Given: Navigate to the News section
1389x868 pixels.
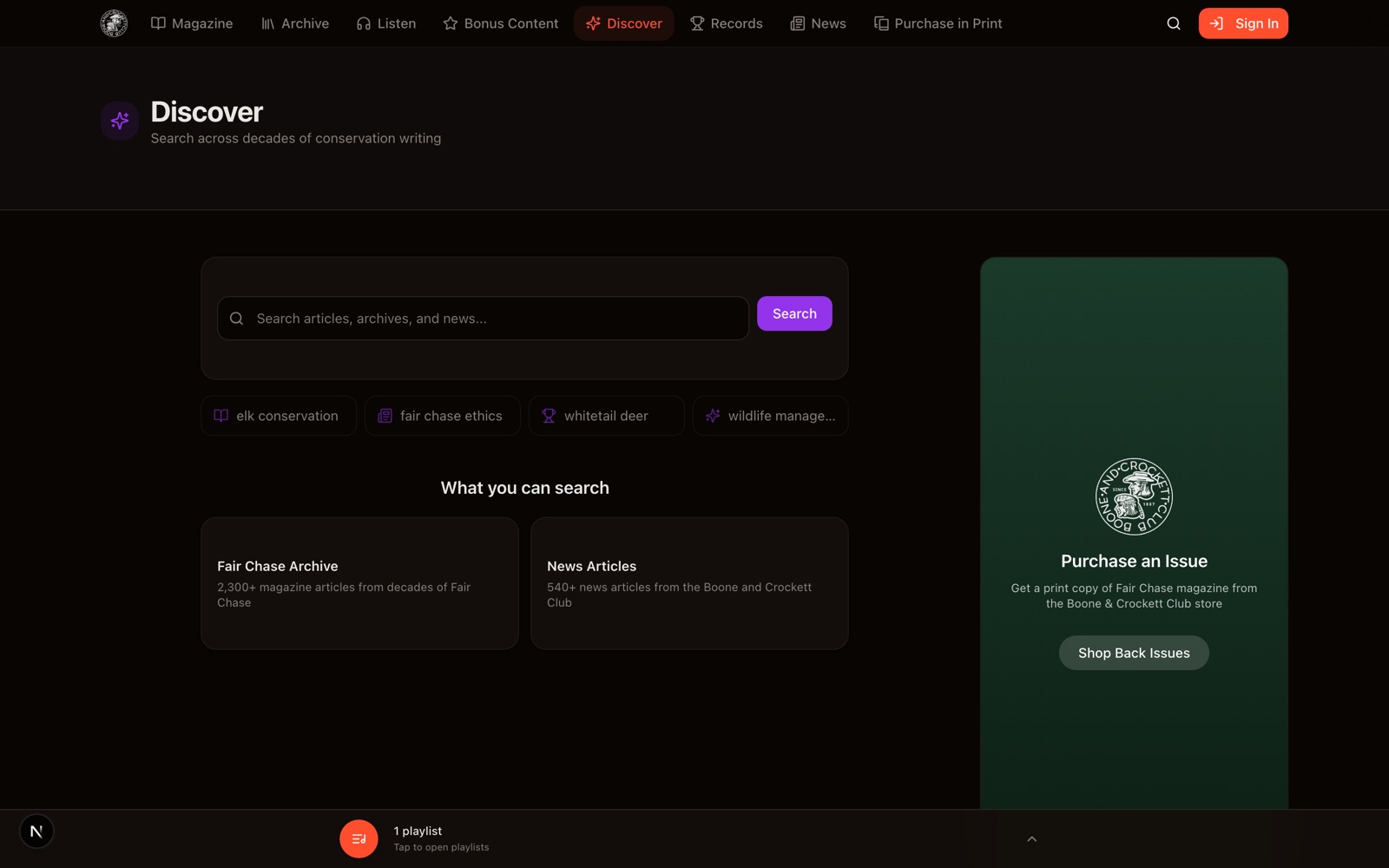Looking at the screenshot, I should pyautogui.click(x=818, y=23).
